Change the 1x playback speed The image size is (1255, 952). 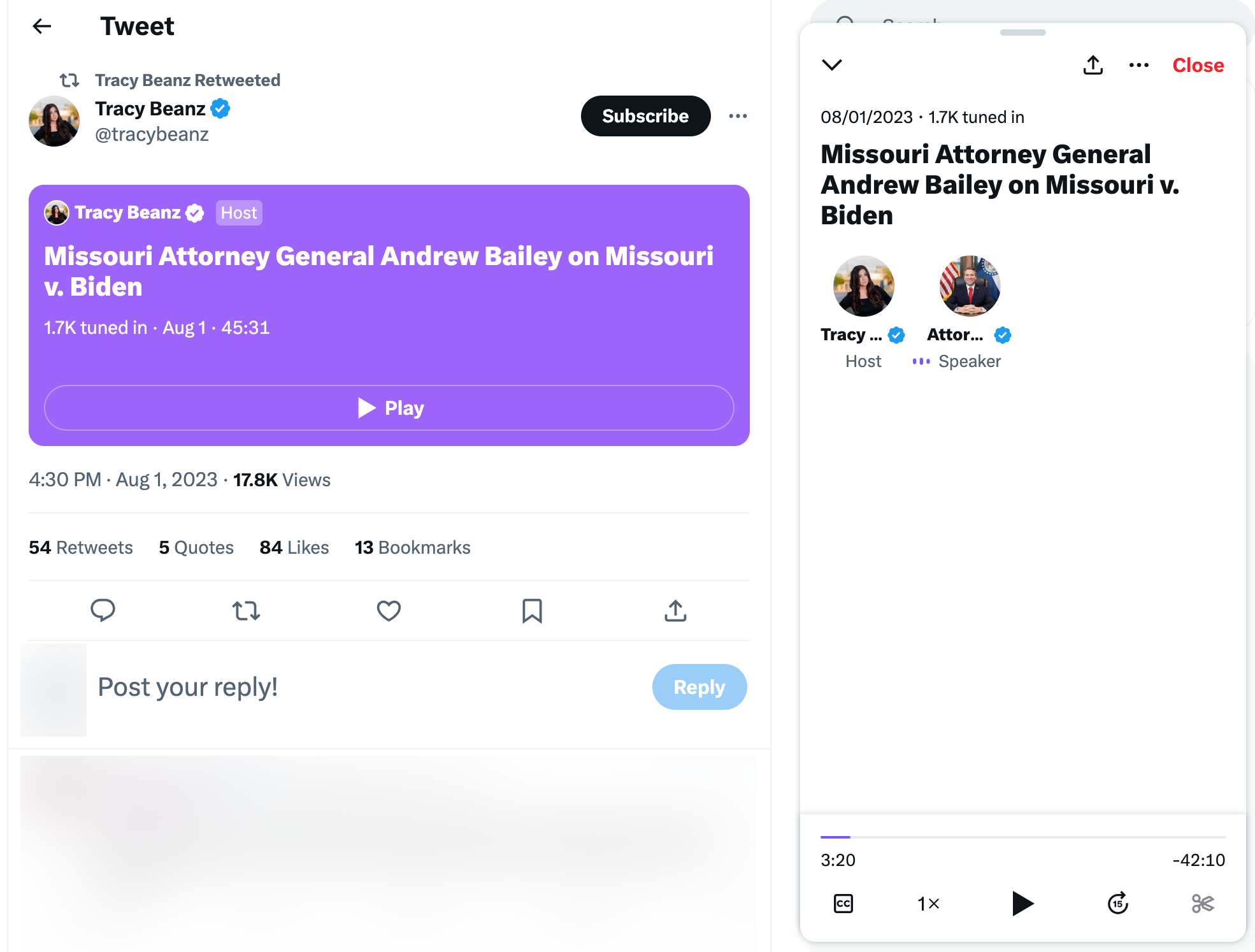[928, 904]
